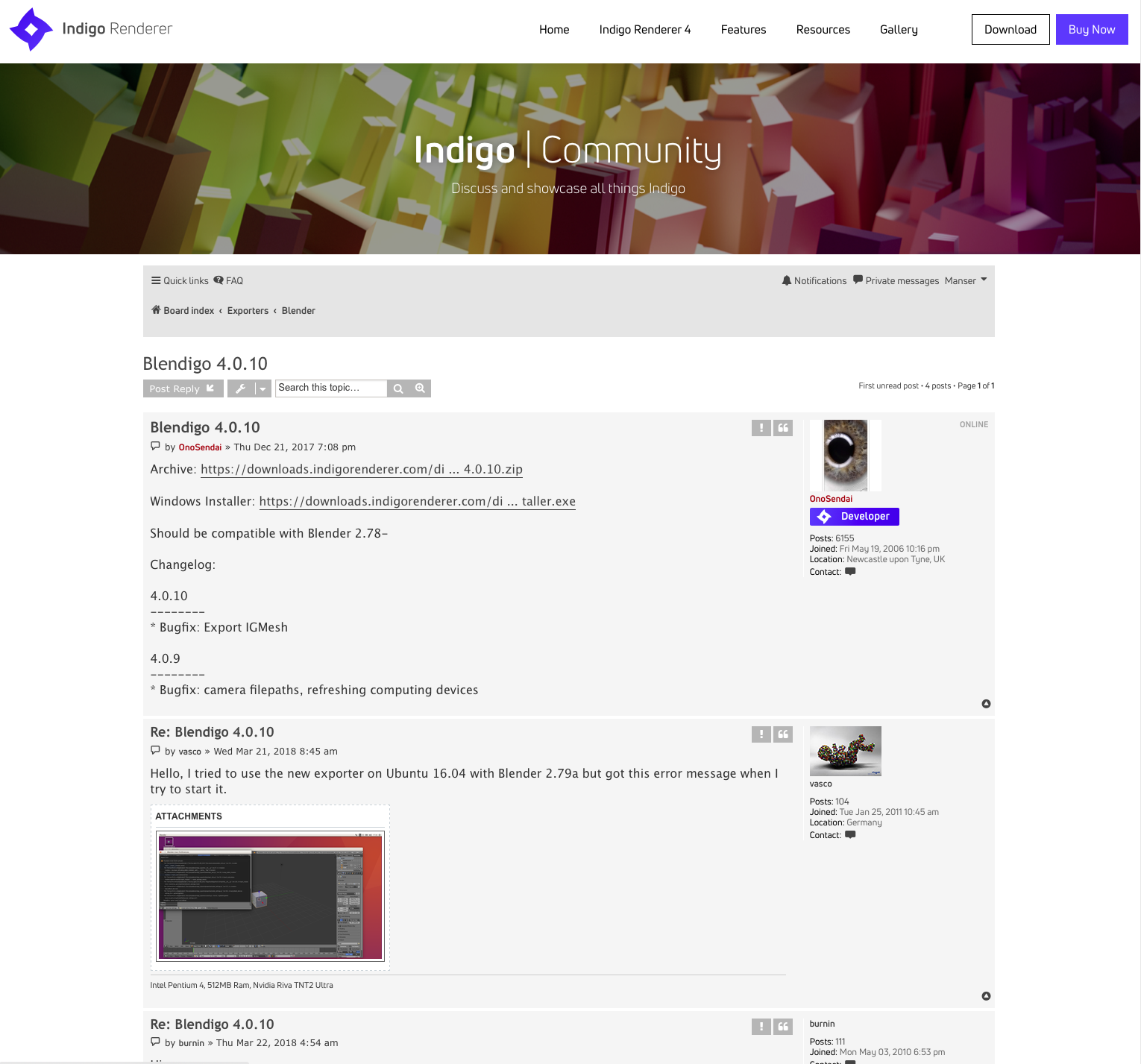Click the search magnifier icon in topic search
Viewport: 1141px width, 1064px height.
pos(398,388)
